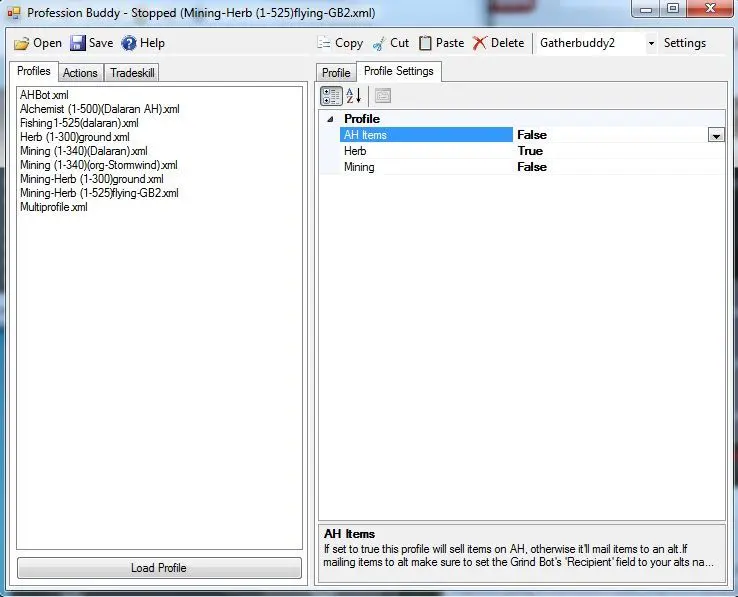This screenshot has width=738, height=597.
Task: Click the Gatherbuddy2 combo box text
Action: (577, 43)
